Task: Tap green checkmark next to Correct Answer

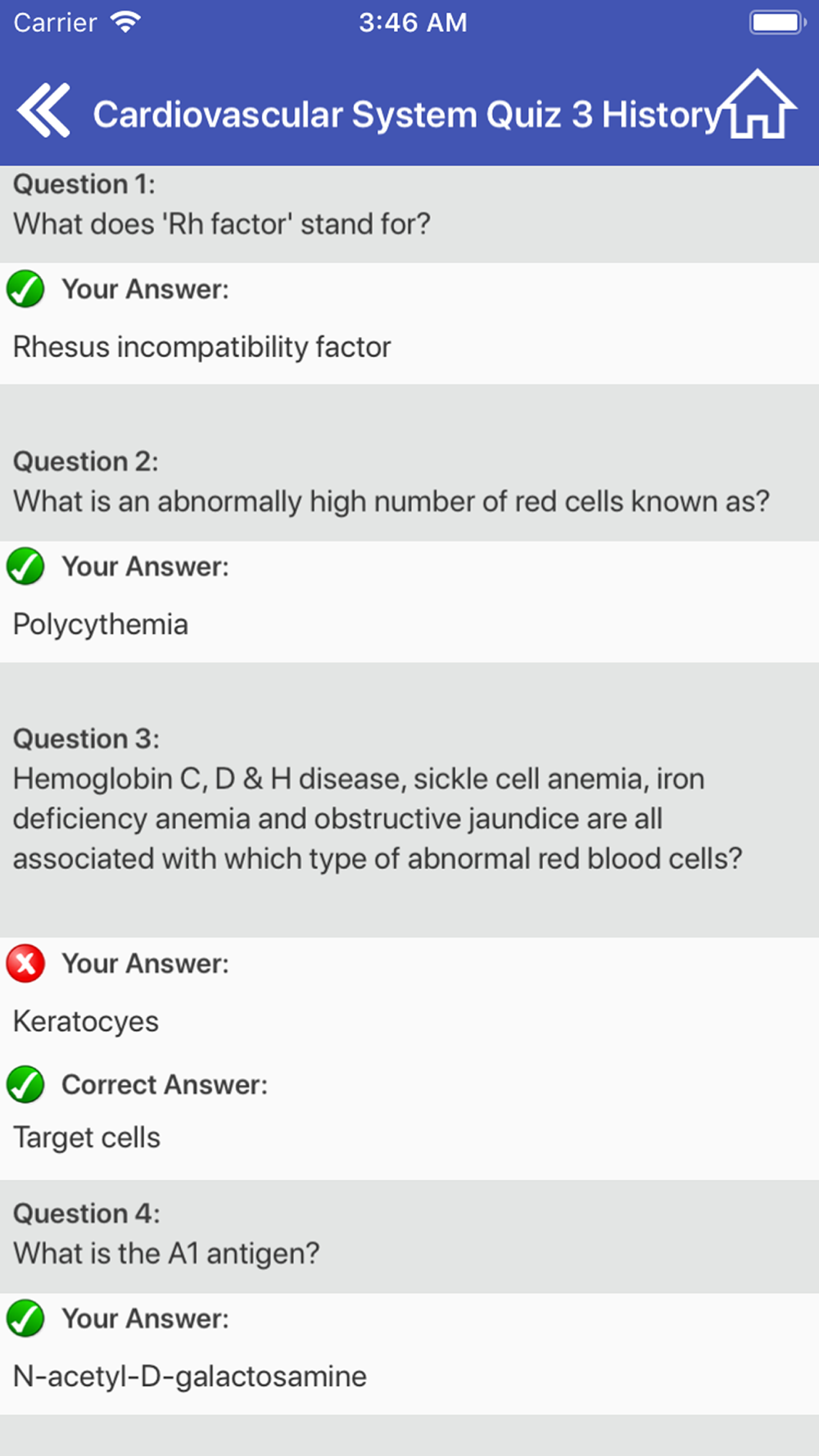Action: (25, 1085)
